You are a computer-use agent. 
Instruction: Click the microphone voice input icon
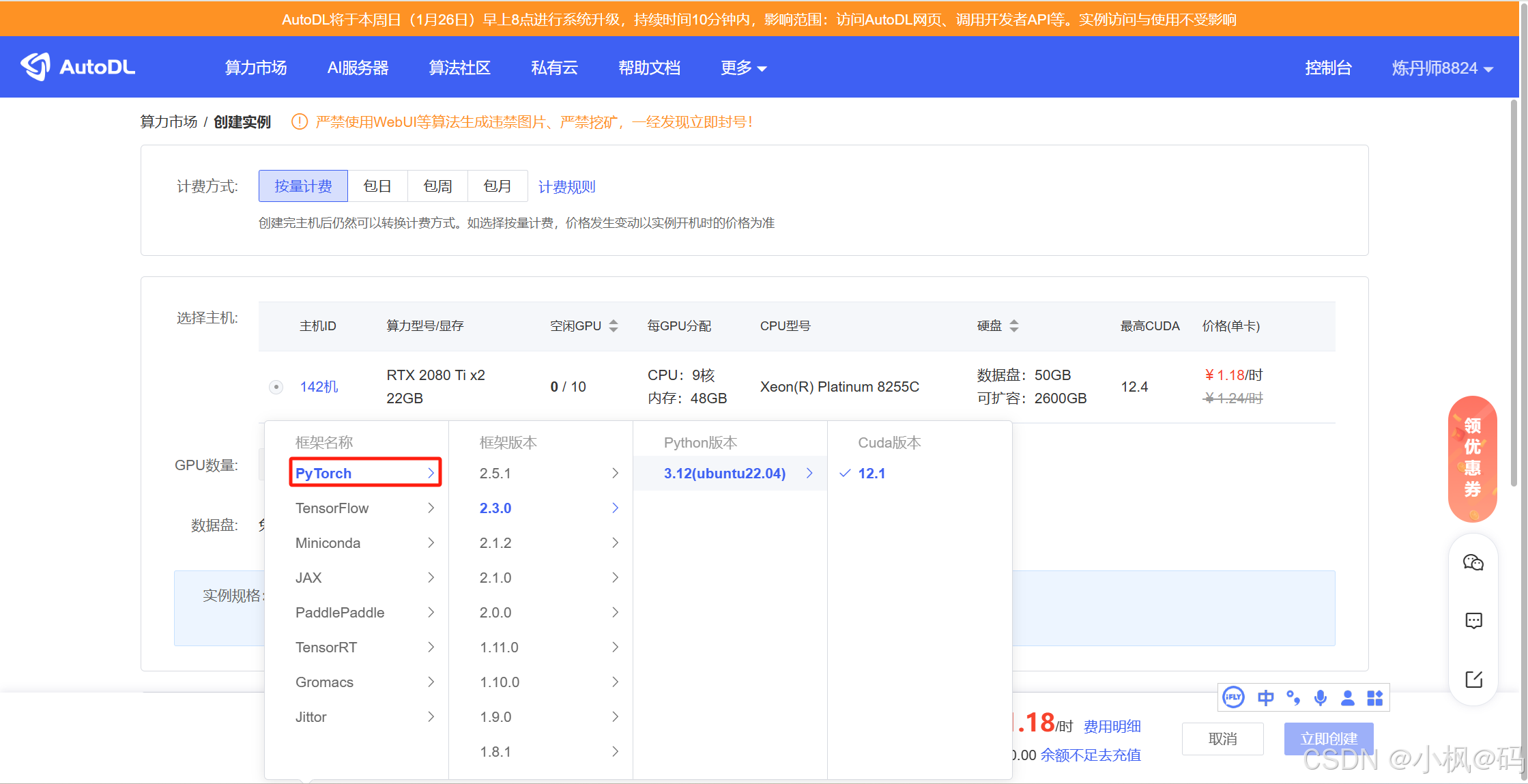click(x=1321, y=697)
